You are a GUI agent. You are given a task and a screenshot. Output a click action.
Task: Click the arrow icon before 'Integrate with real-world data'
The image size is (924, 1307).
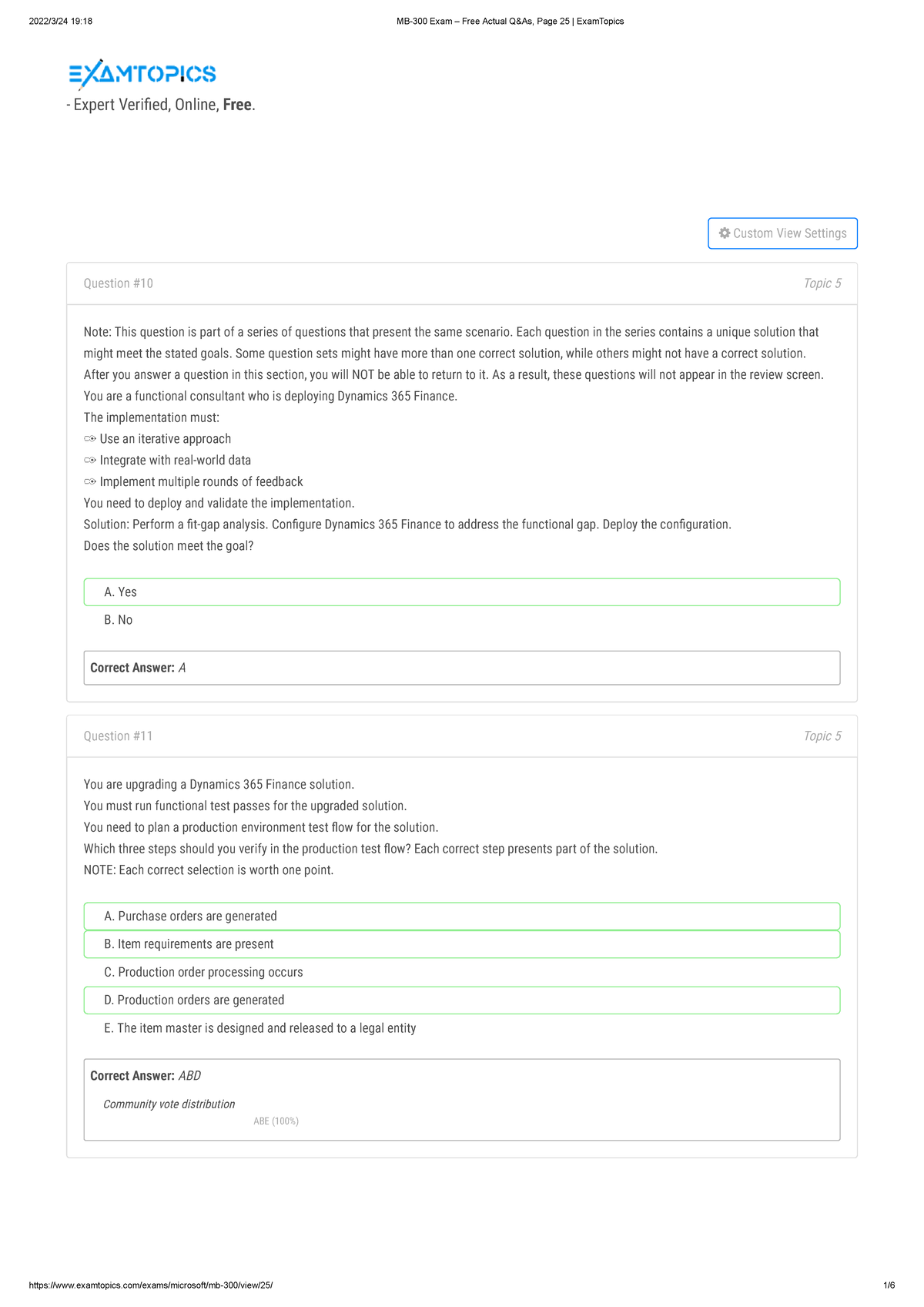coord(89,460)
